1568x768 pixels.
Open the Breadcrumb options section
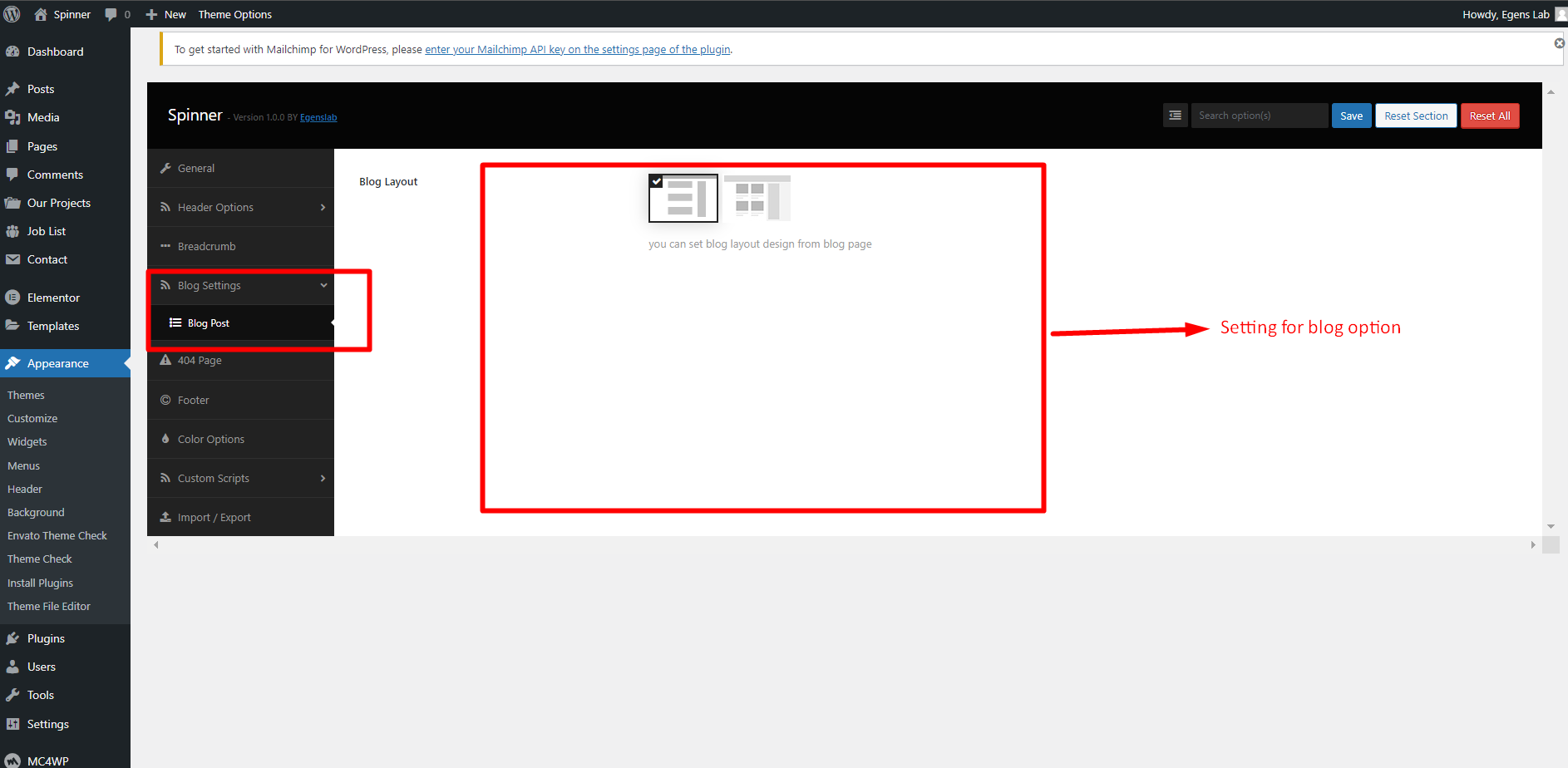pyautogui.click(x=240, y=246)
